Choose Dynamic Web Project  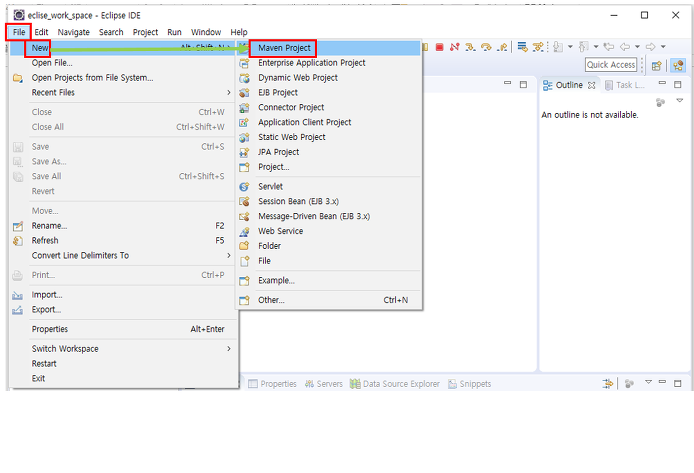pyautogui.click(x=328, y=78)
